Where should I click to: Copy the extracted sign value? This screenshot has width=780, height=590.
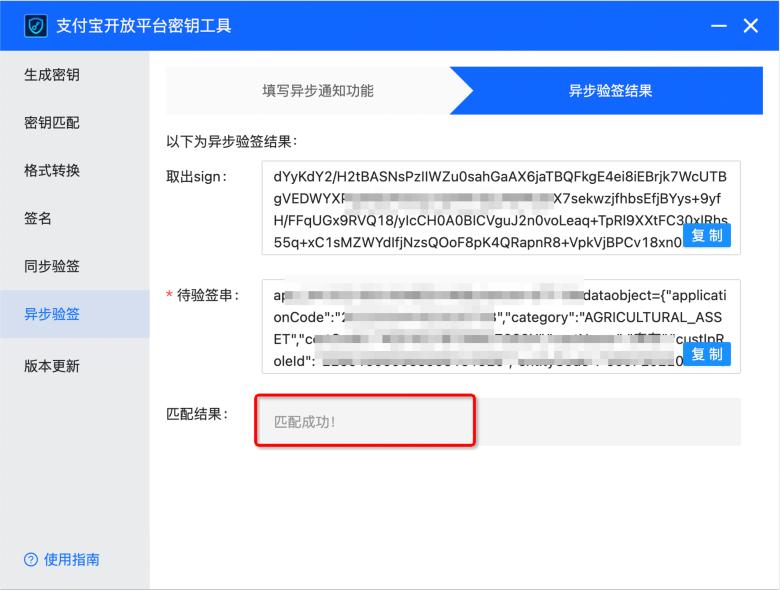(707, 235)
